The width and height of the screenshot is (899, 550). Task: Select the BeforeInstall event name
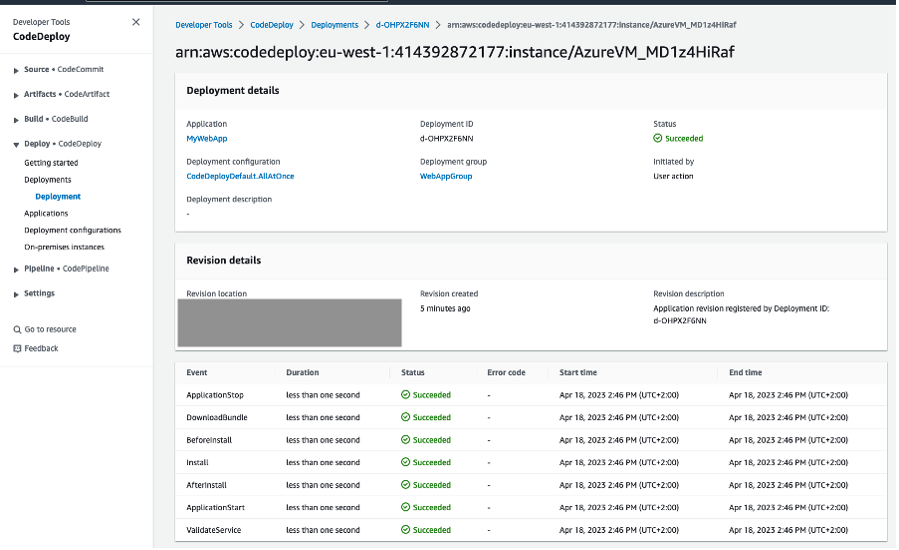coord(209,440)
